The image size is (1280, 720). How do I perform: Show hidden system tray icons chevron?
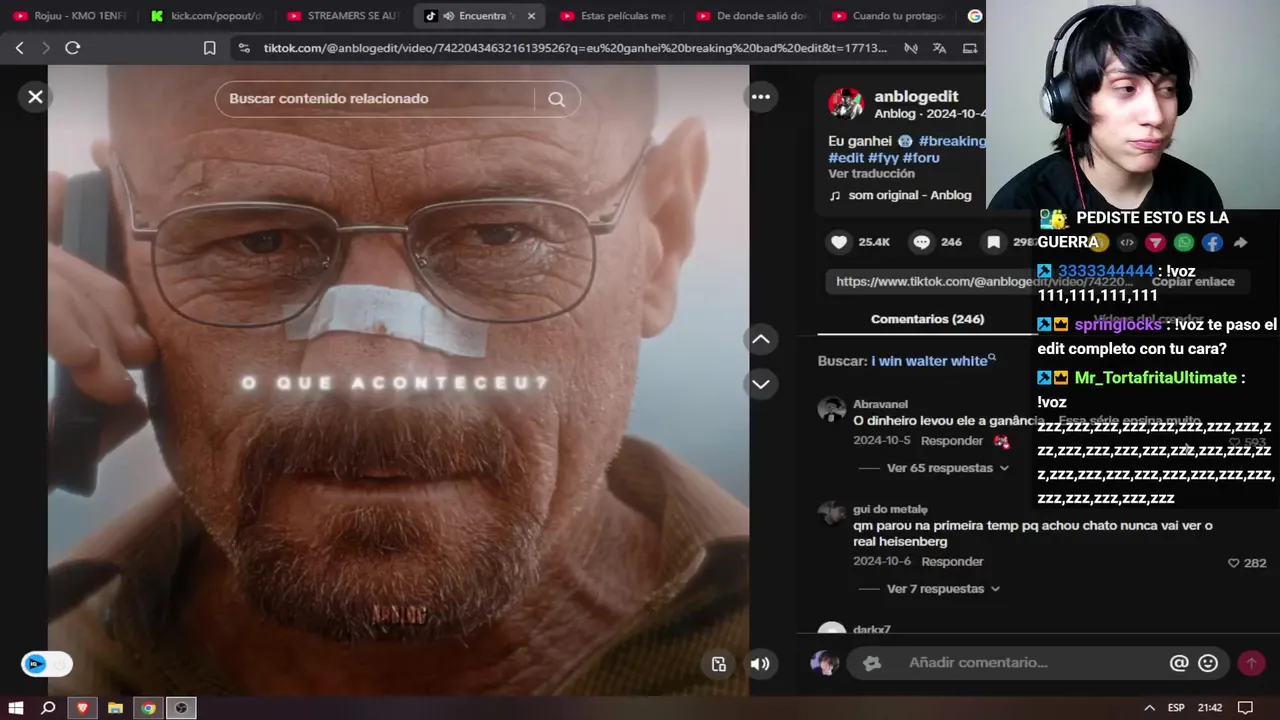(x=1149, y=708)
